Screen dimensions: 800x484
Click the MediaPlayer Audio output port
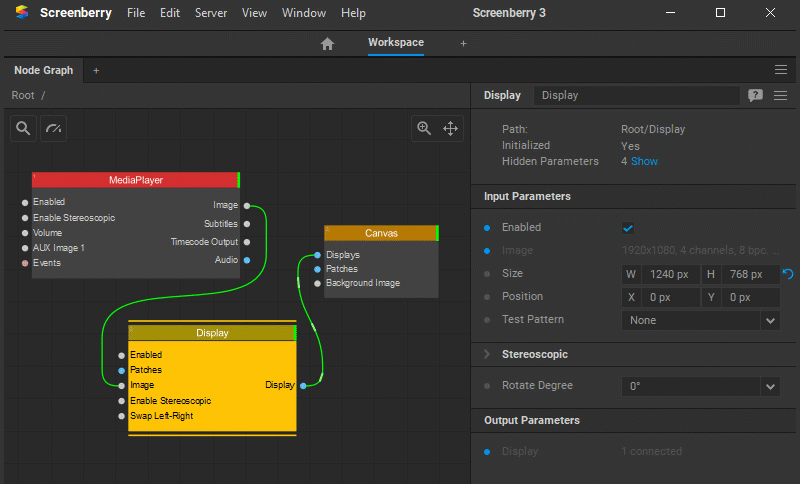pyautogui.click(x=247, y=260)
